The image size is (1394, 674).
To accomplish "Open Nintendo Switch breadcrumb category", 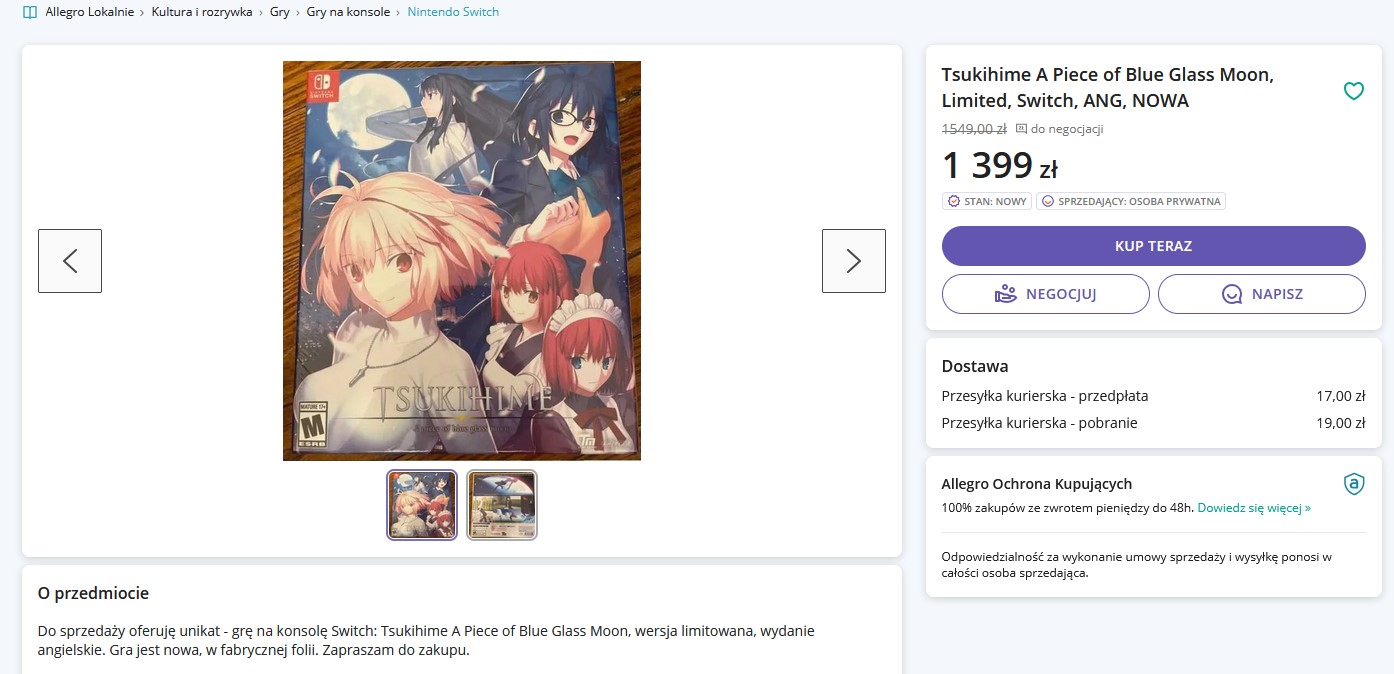I will pos(453,12).
